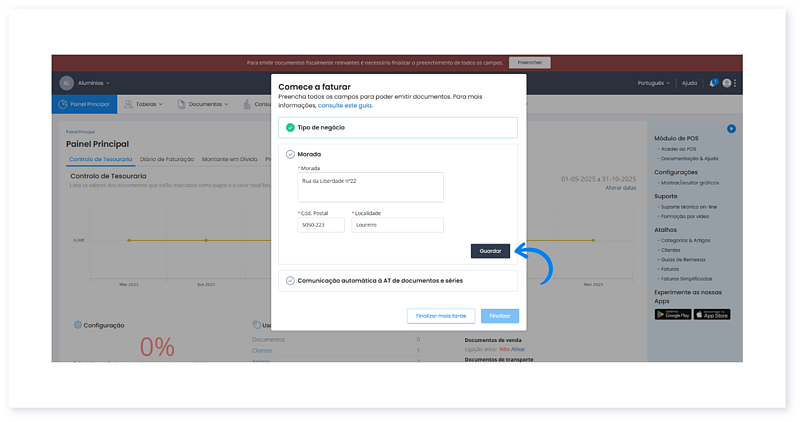Click the blue sidebar collapse arrow icon
Image resolution: width=800 pixels, height=422 pixels.
(731, 128)
